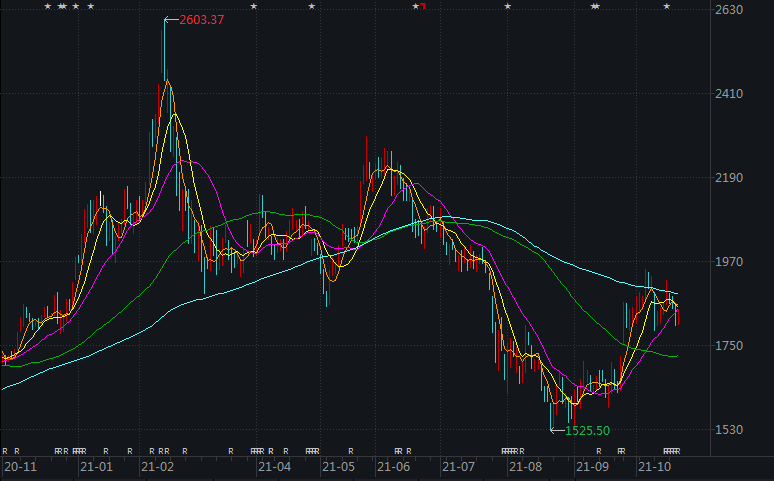774x481 pixels.
Task: Click the 1525.50 low price label
Action: tap(587, 431)
